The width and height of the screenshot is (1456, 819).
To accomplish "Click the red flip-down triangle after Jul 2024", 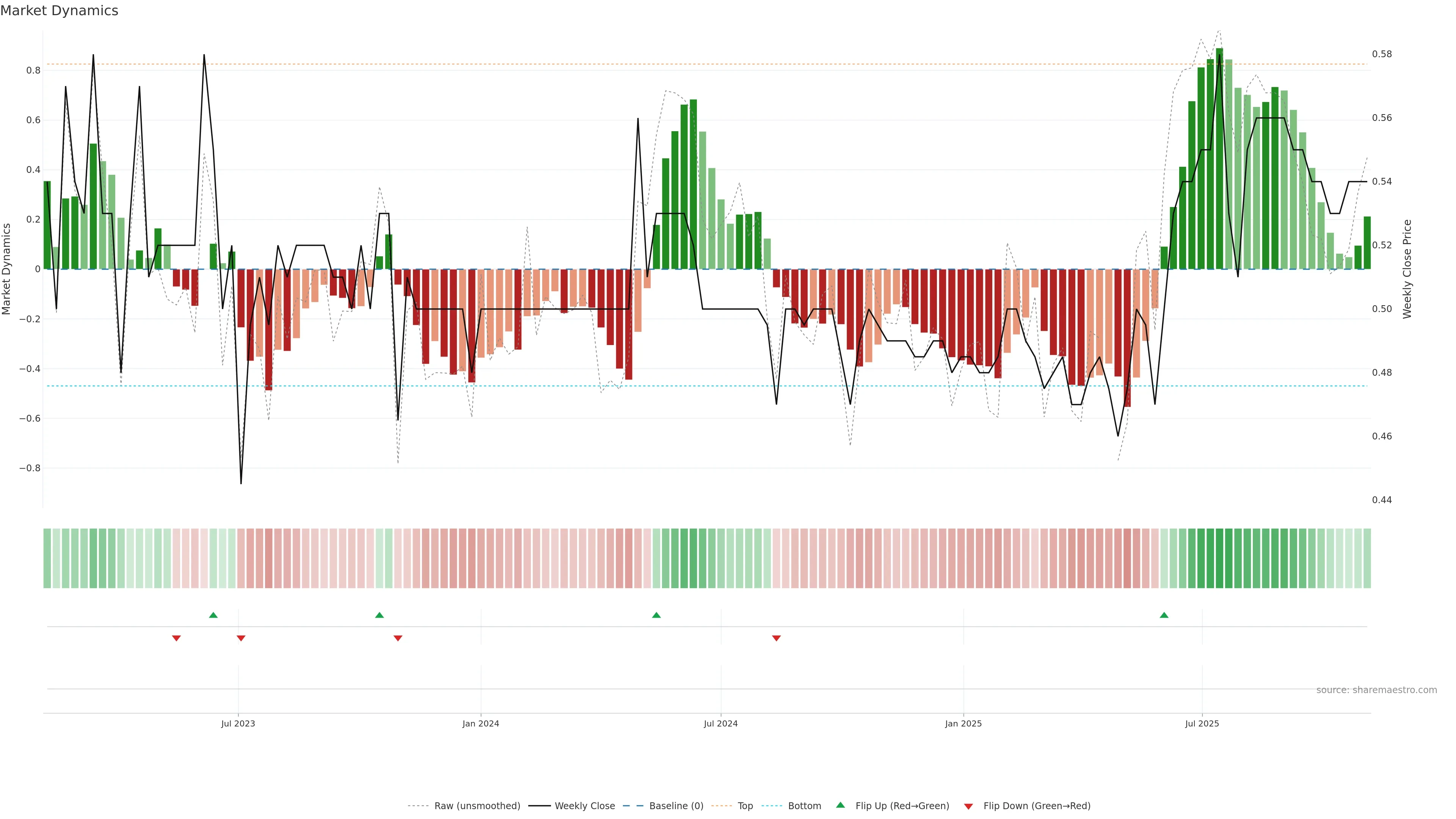I will click(x=776, y=638).
